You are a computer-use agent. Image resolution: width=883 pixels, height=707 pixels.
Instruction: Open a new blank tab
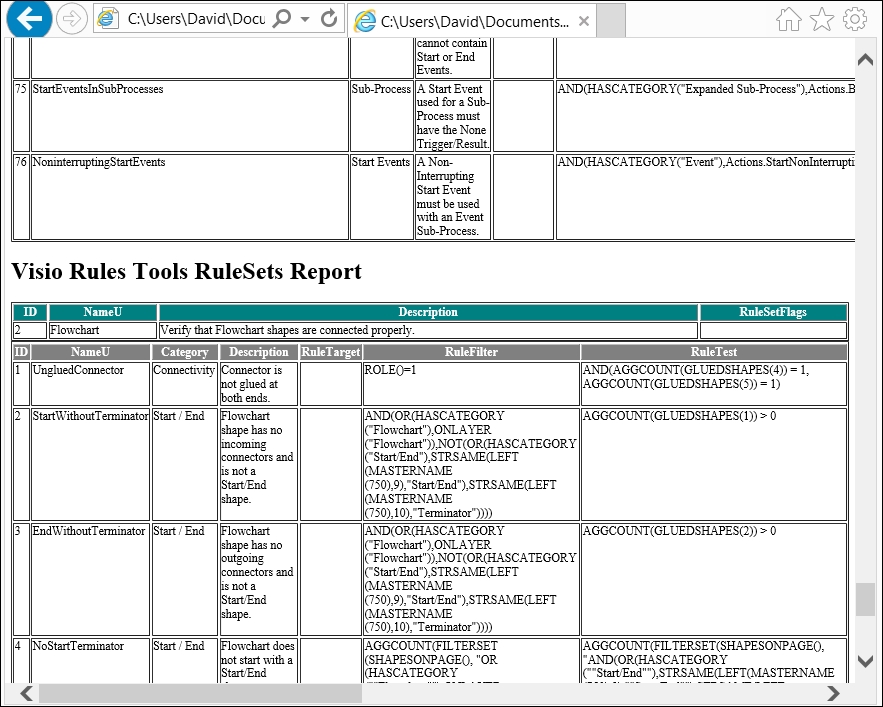coord(611,20)
